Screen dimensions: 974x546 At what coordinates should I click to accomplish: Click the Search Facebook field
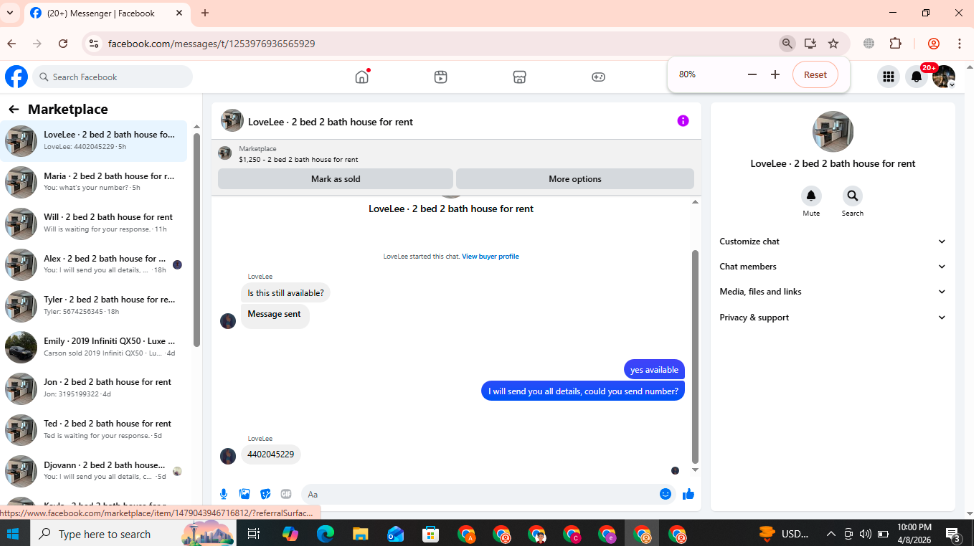click(112, 77)
